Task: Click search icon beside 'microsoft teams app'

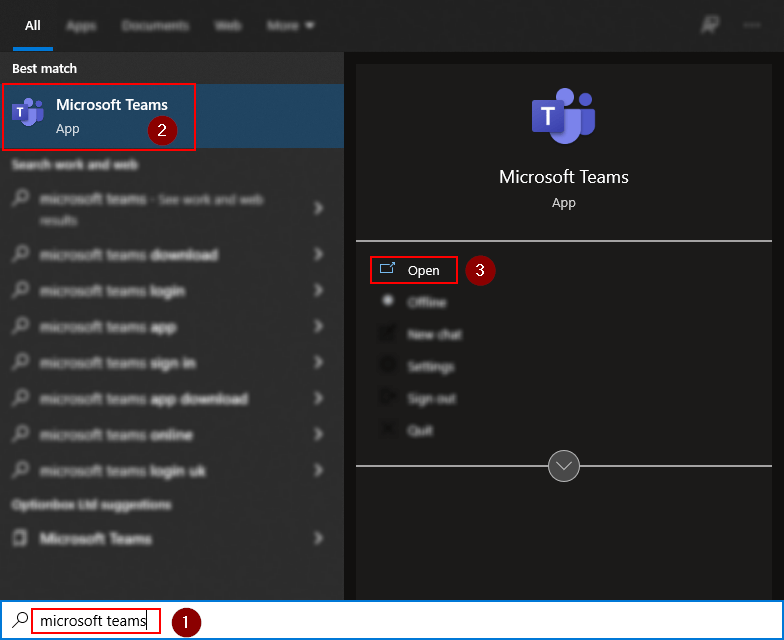Action: pyautogui.click(x=20, y=326)
